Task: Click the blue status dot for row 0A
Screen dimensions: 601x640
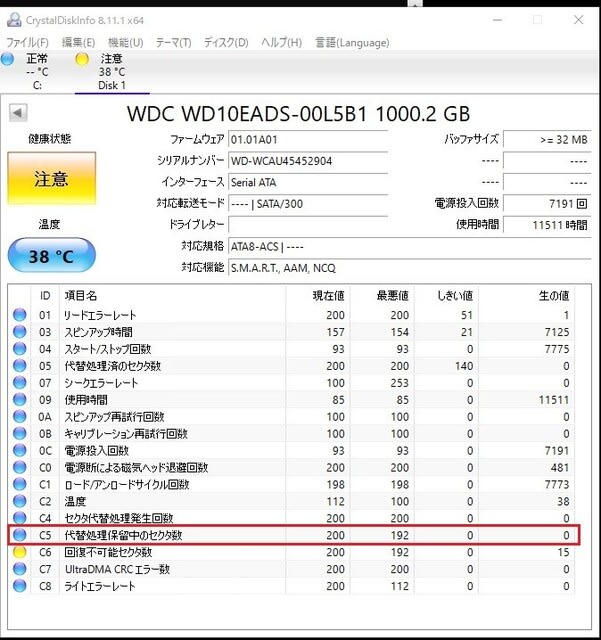Action: coord(20,416)
